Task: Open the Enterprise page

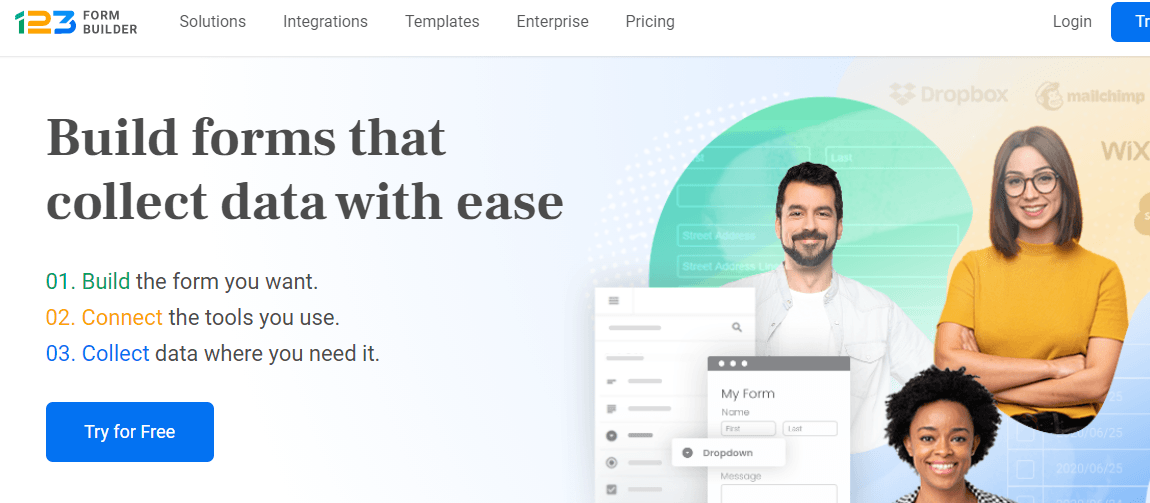Action: [x=552, y=21]
